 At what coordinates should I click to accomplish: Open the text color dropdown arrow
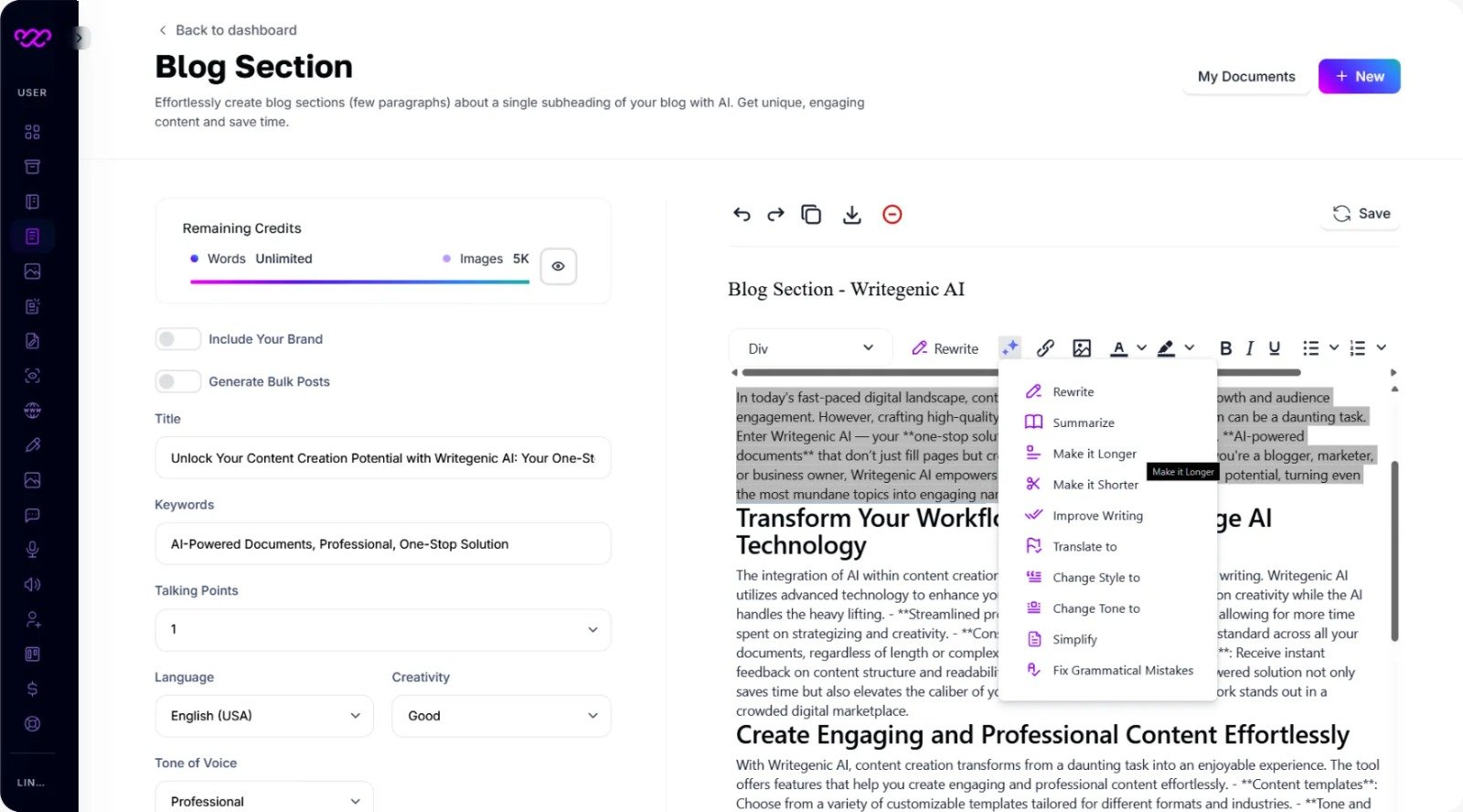coord(1141,347)
